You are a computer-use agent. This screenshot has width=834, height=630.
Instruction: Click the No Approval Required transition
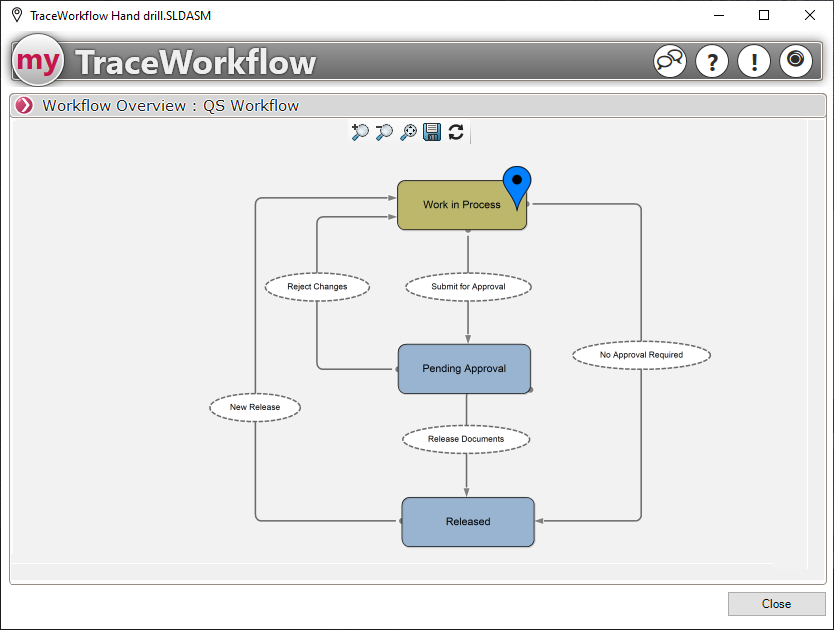click(x=641, y=355)
